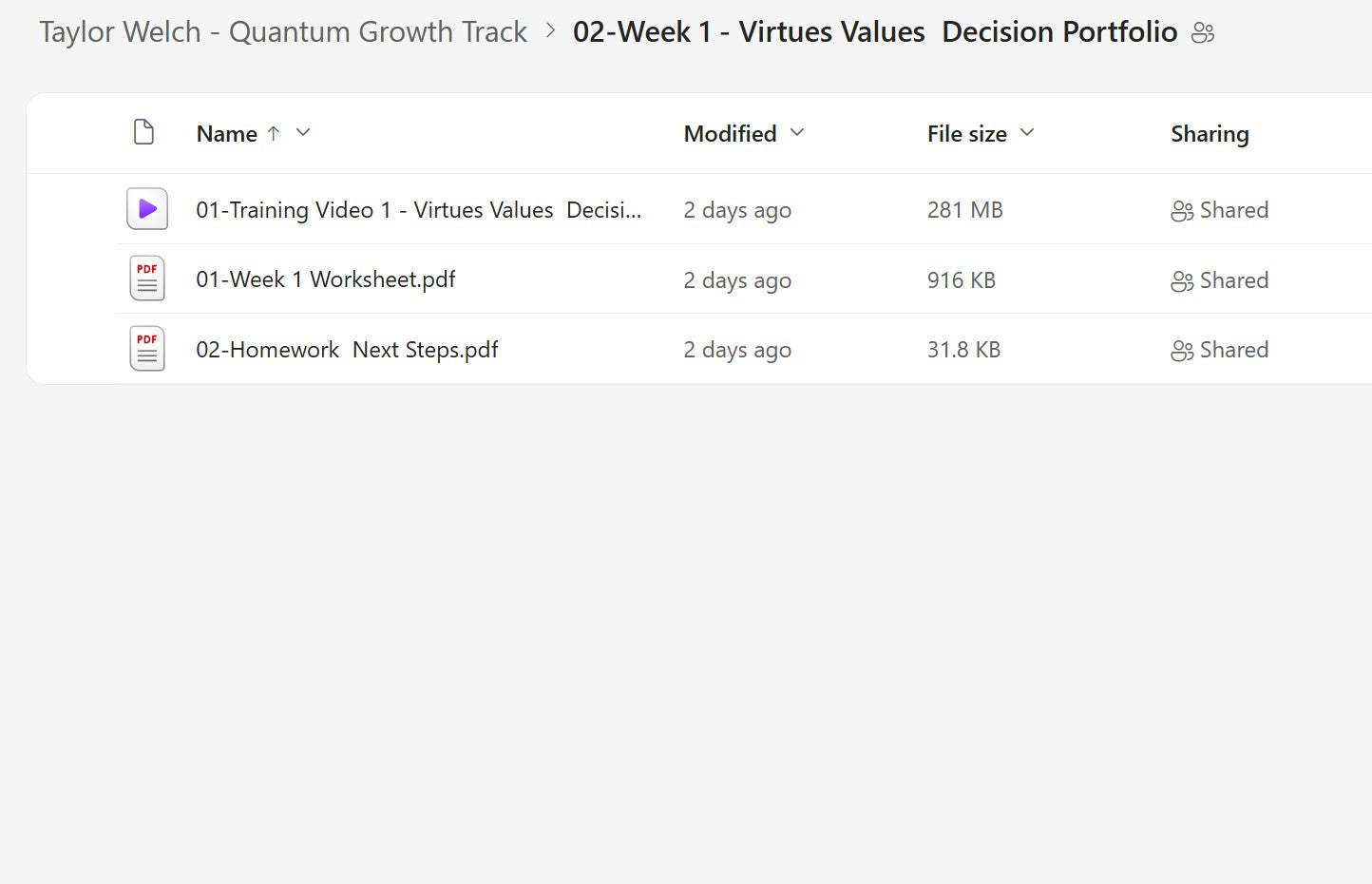Click the sharing icon on Homework Next Steps row
The height and width of the screenshot is (884, 1372).
(x=1182, y=351)
